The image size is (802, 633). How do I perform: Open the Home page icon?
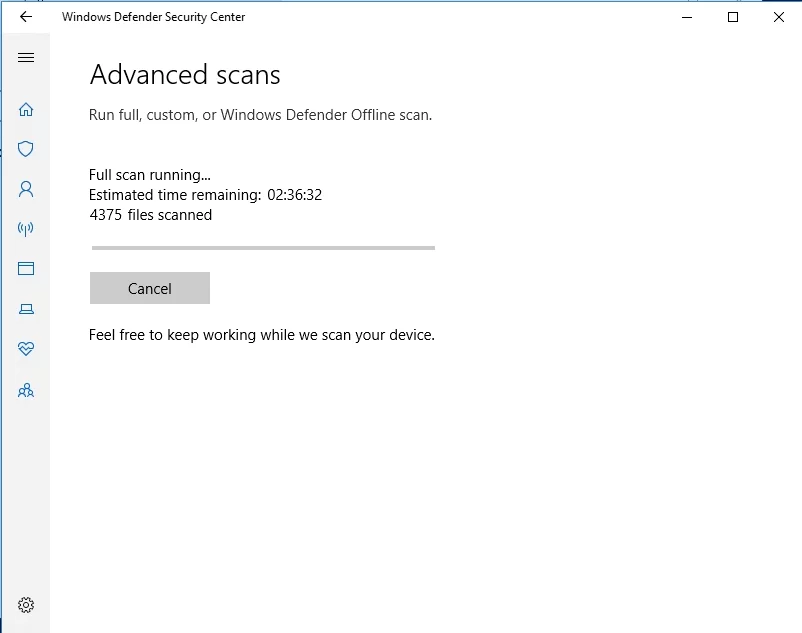(26, 109)
